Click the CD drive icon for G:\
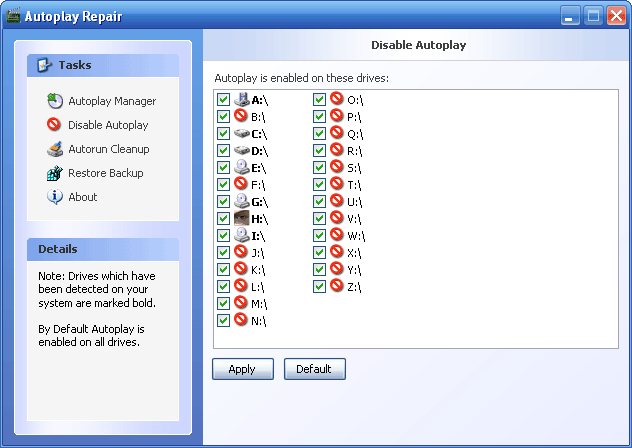The image size is (632, 448). coord(242,201)
